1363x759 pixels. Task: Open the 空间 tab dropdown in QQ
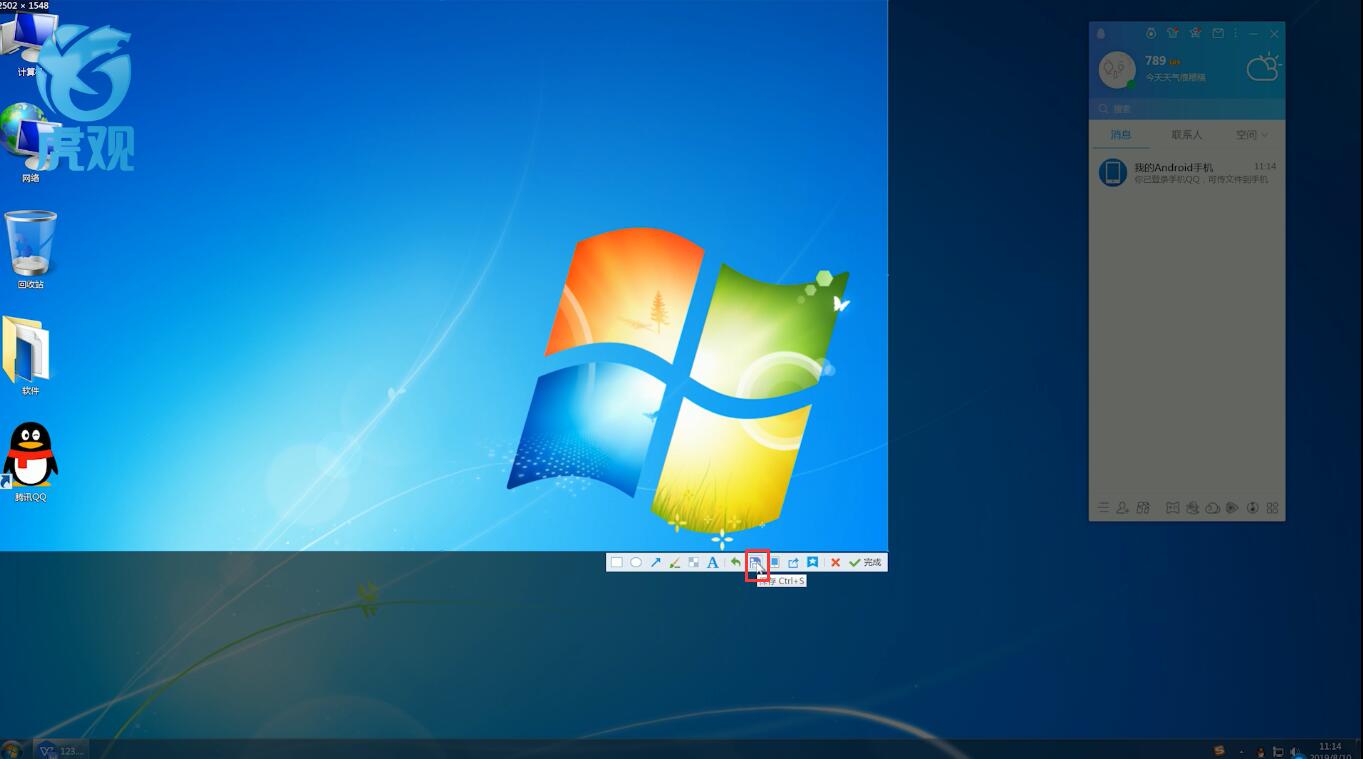(x=1251, y=135)
